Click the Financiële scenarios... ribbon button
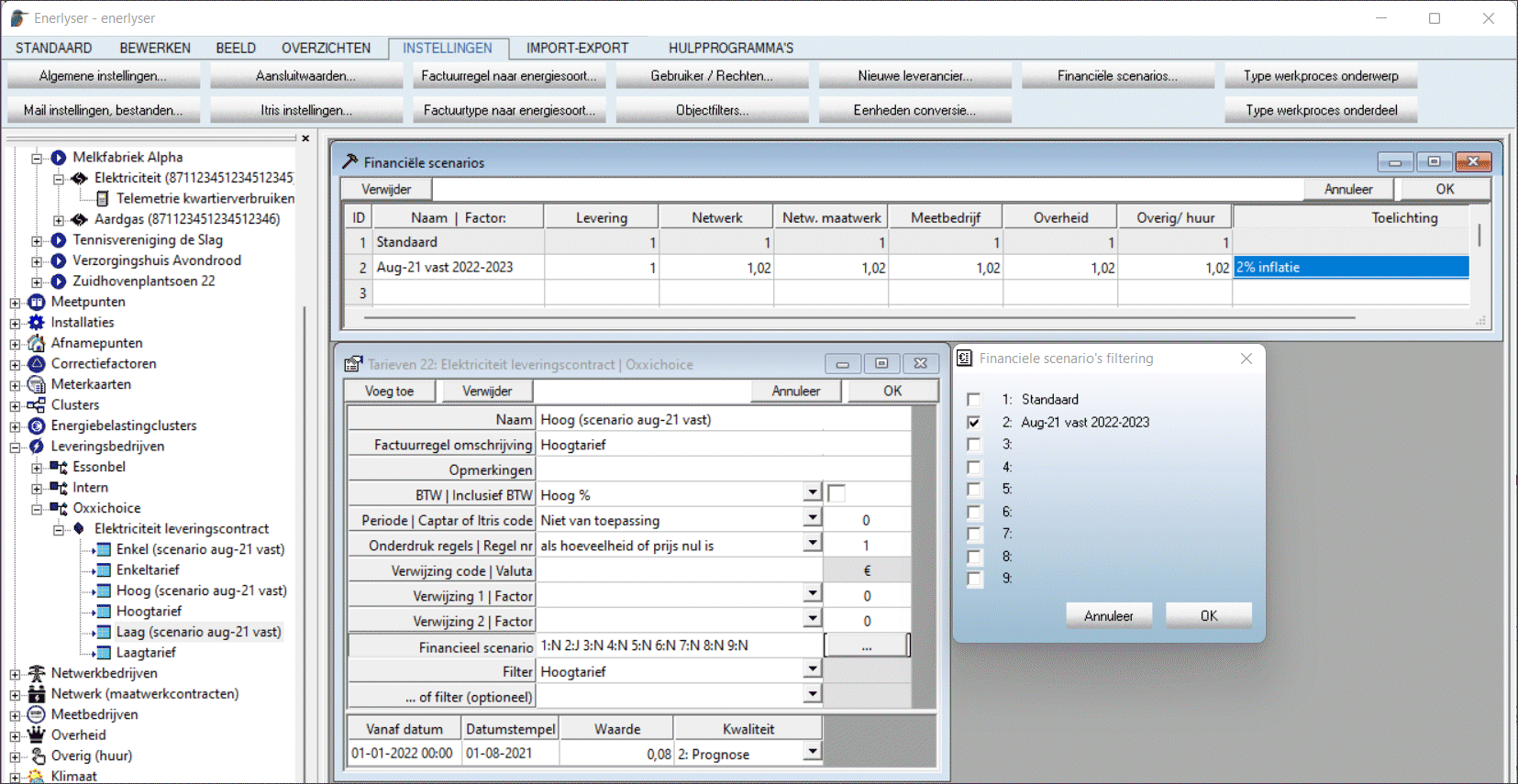The image size is (1518, 784). (1117, 76)
